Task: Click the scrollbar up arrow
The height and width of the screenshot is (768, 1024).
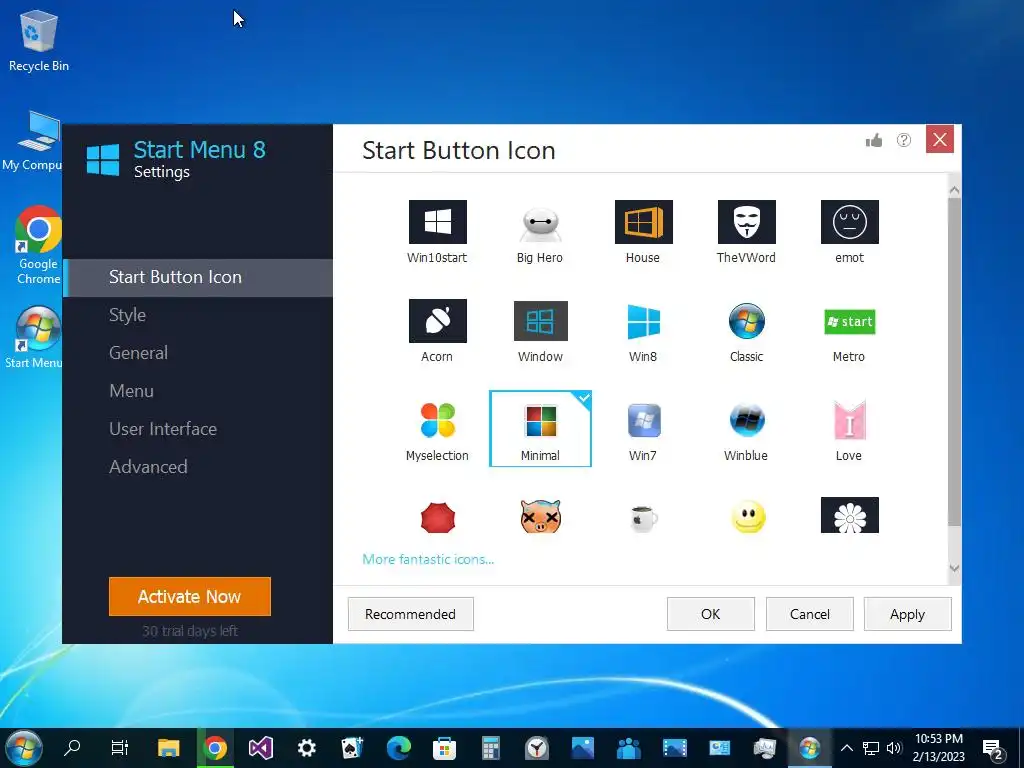Action: (x=954, y=191)
